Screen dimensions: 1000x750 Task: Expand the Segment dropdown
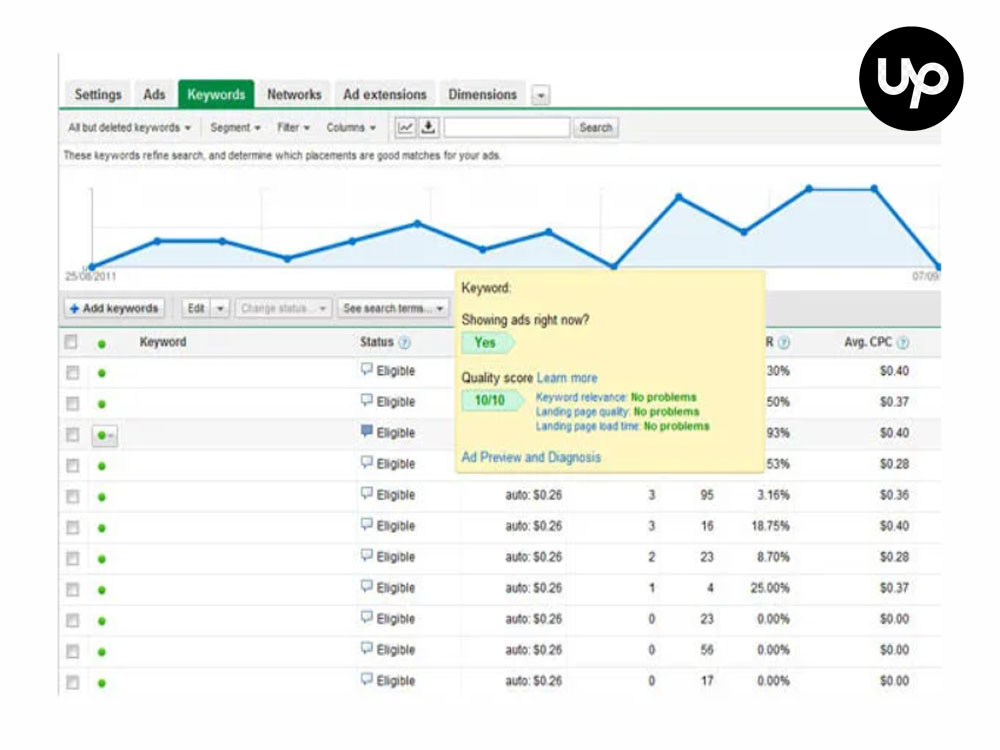tap(235, 128)
